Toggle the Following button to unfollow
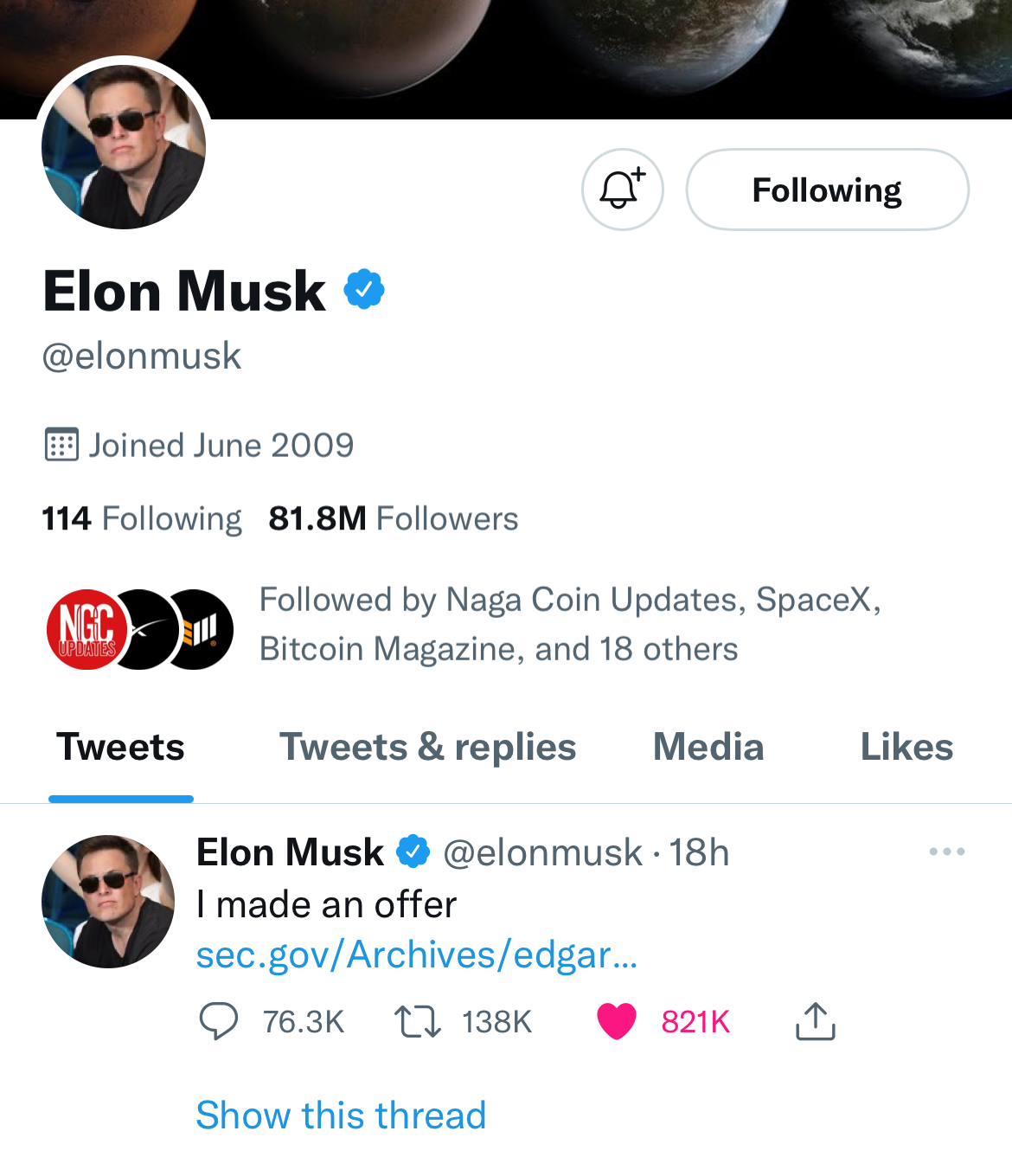 point(827,190)
